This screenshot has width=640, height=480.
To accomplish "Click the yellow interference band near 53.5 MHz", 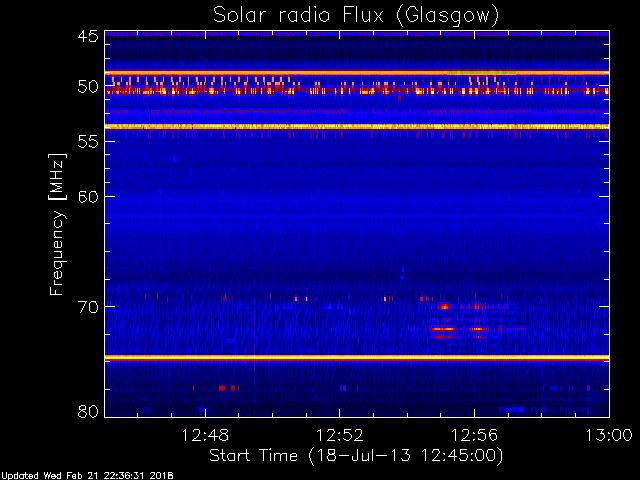I will click(x=357, y=127).
